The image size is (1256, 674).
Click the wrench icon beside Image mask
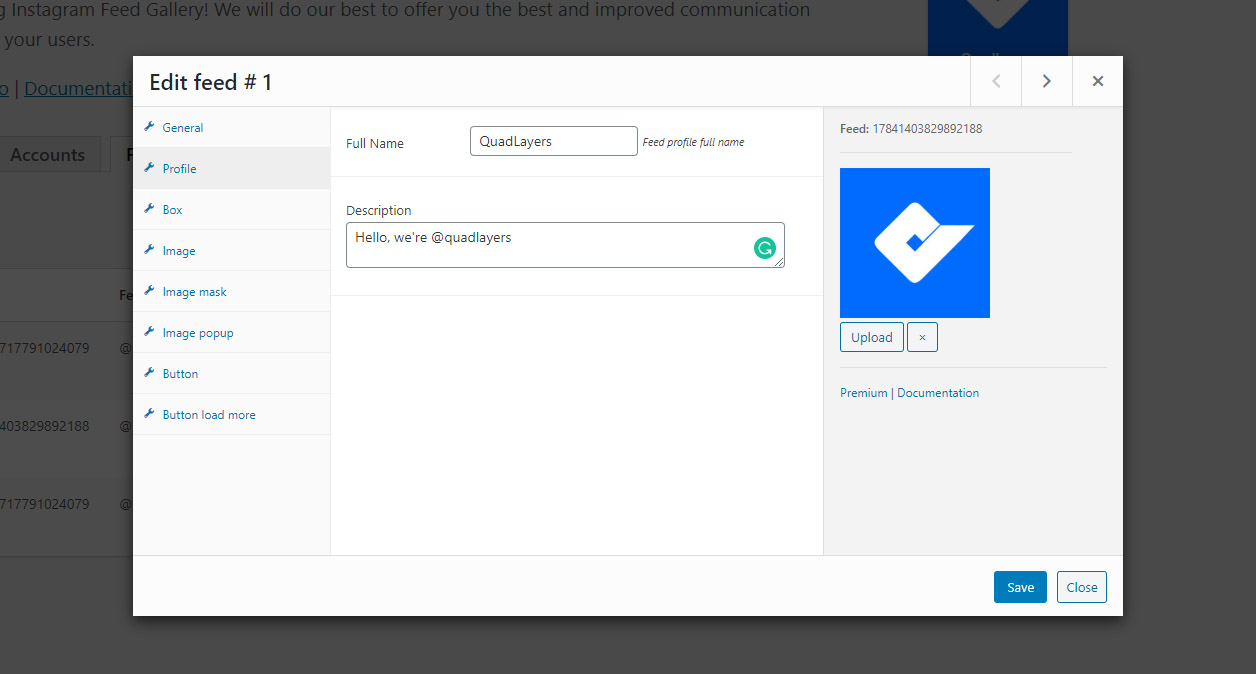pos(149,291)
